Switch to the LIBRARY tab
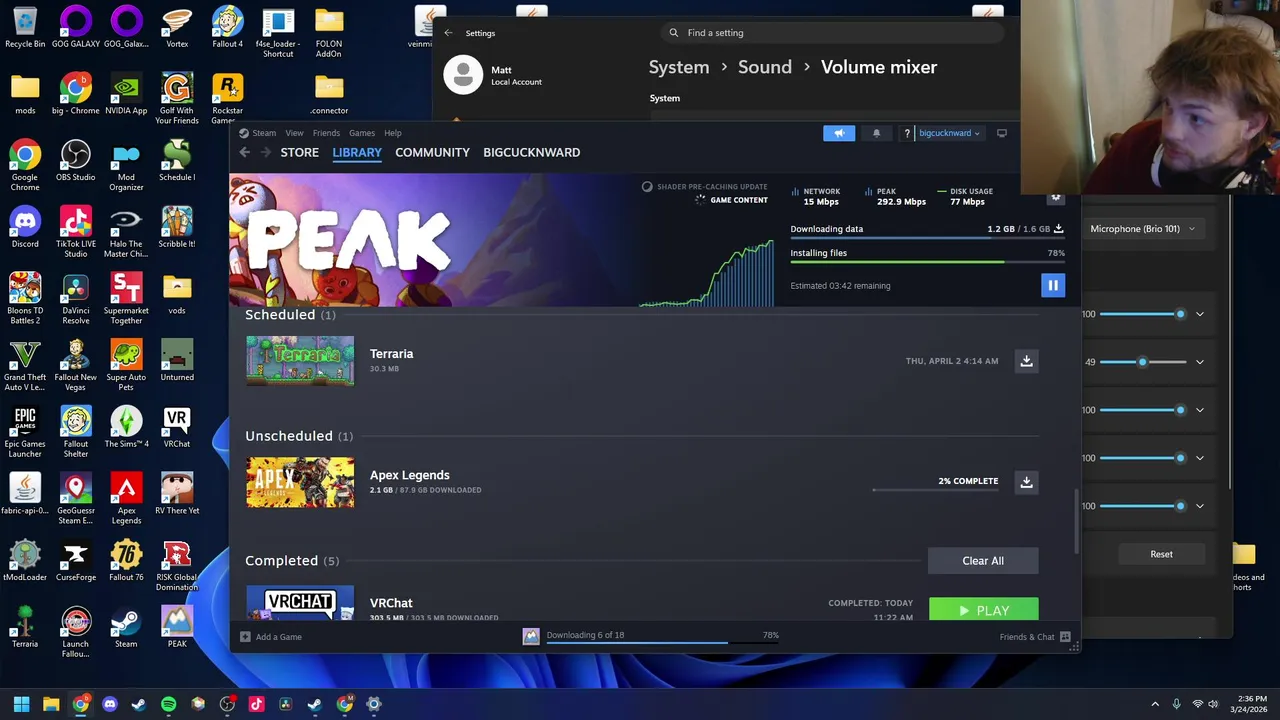The width and height of the screenshot is (1280, 720). (x=357, y=152)
